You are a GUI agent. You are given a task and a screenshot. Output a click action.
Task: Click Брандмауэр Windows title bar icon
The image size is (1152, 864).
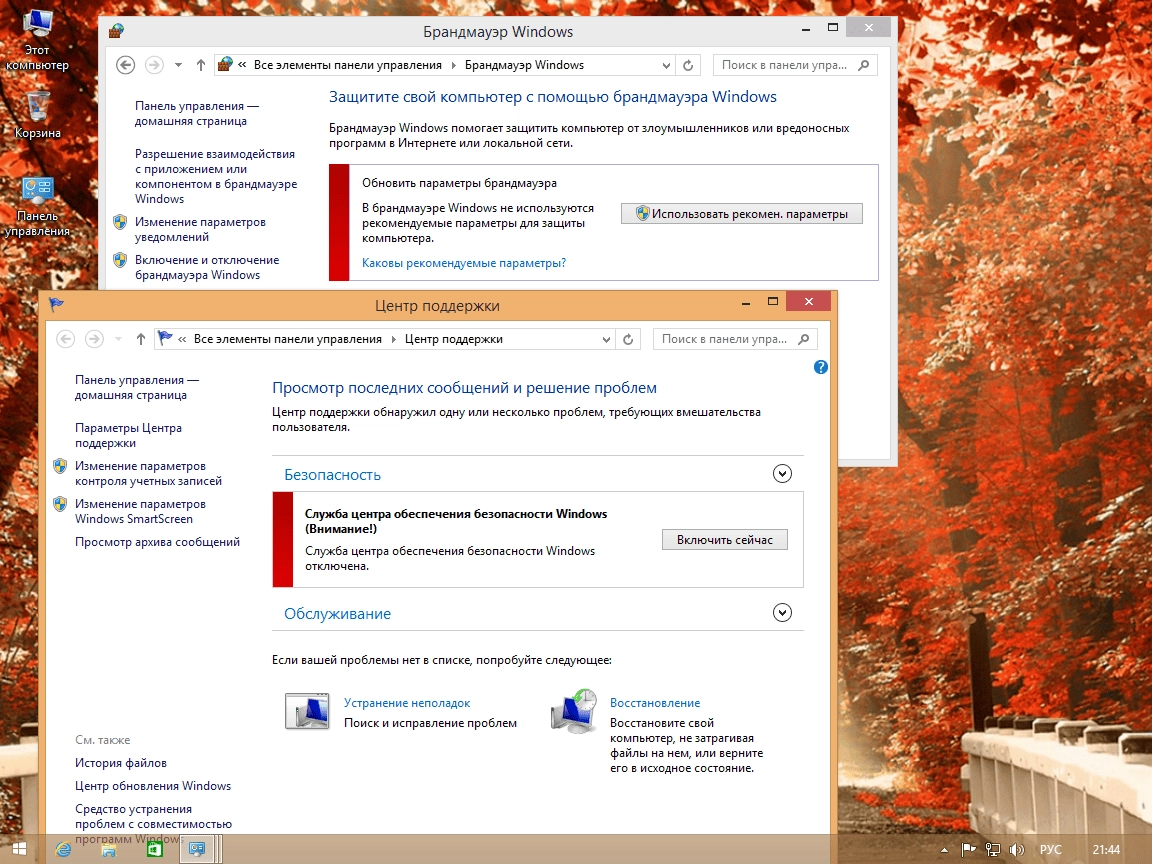117,31
